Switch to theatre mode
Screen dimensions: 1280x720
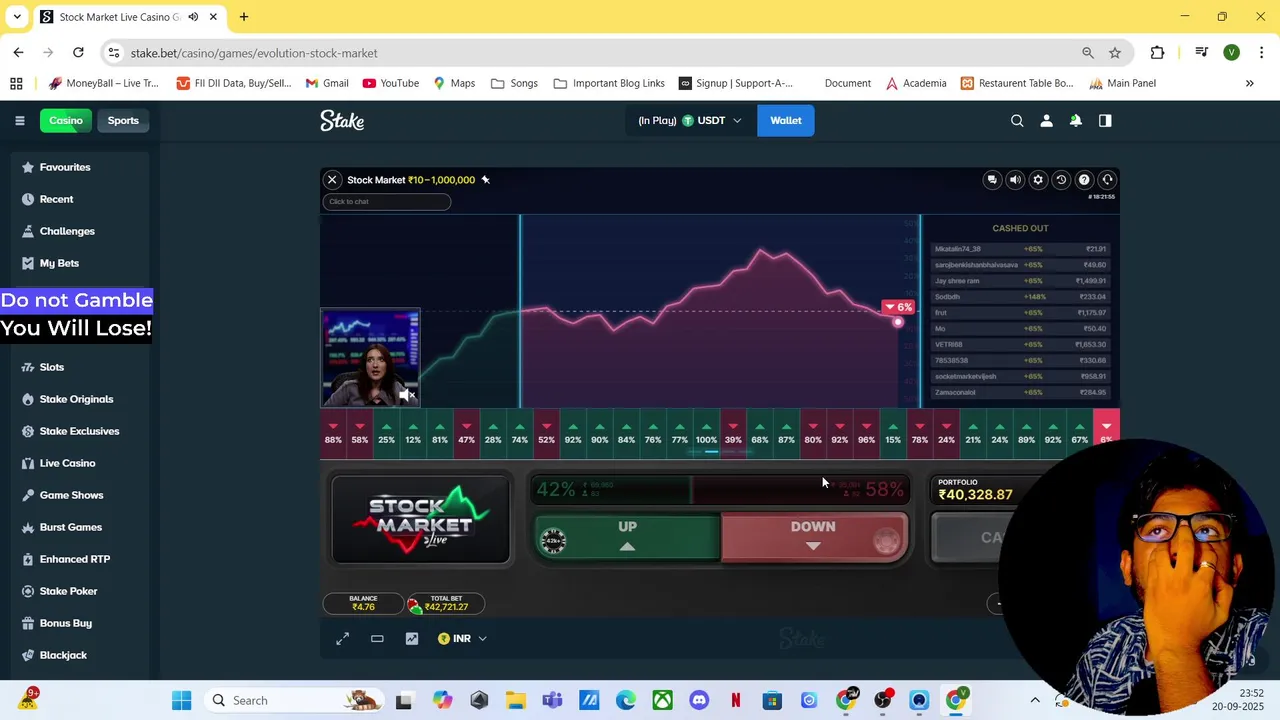pos(377,638)
